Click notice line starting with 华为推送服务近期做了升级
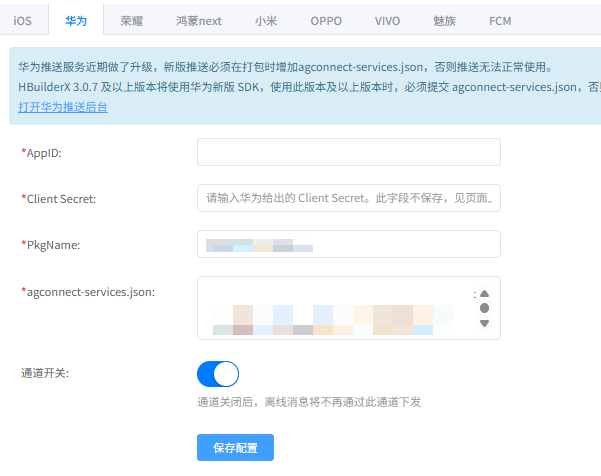 286,67
